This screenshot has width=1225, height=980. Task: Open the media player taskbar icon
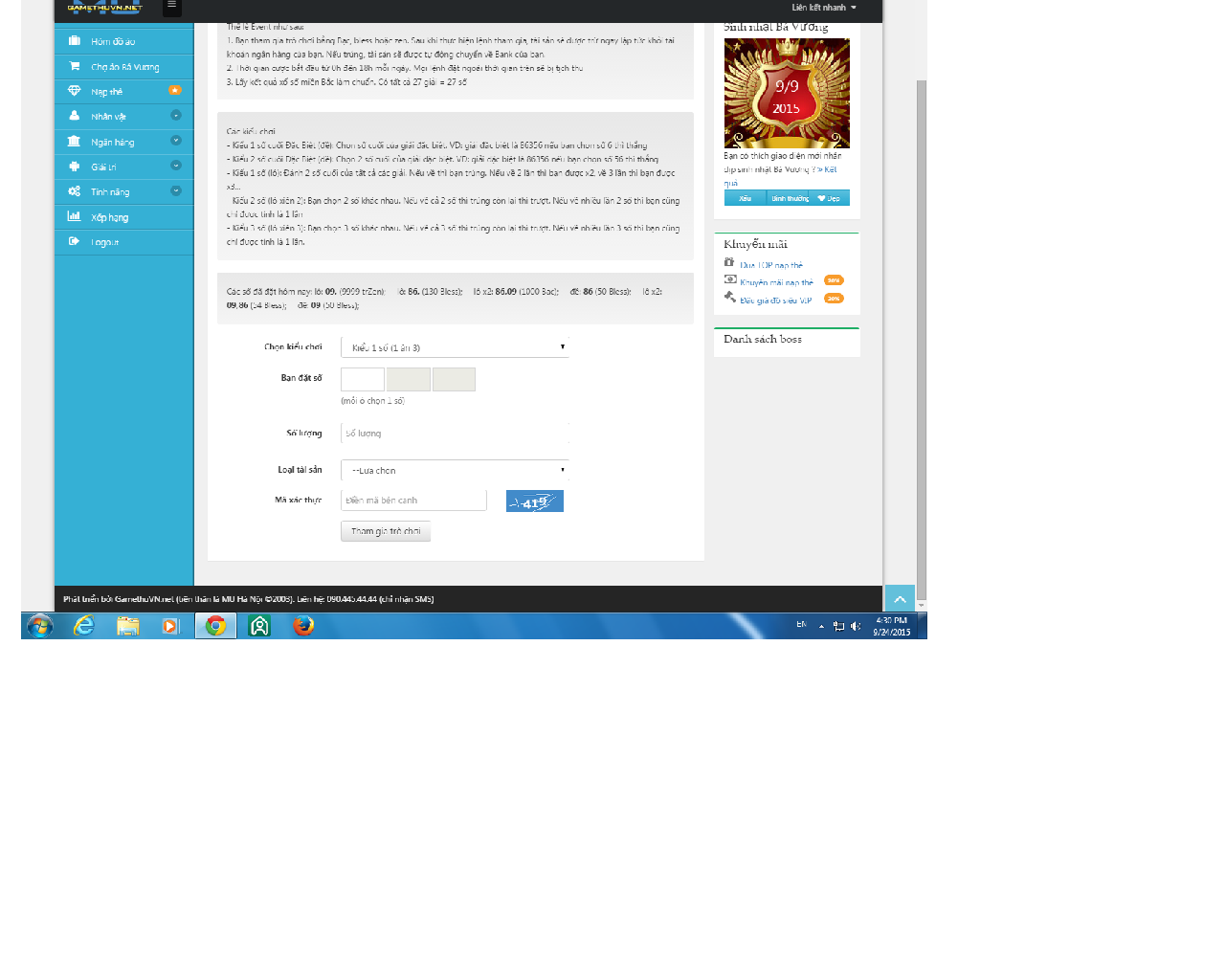click(170, 626)
